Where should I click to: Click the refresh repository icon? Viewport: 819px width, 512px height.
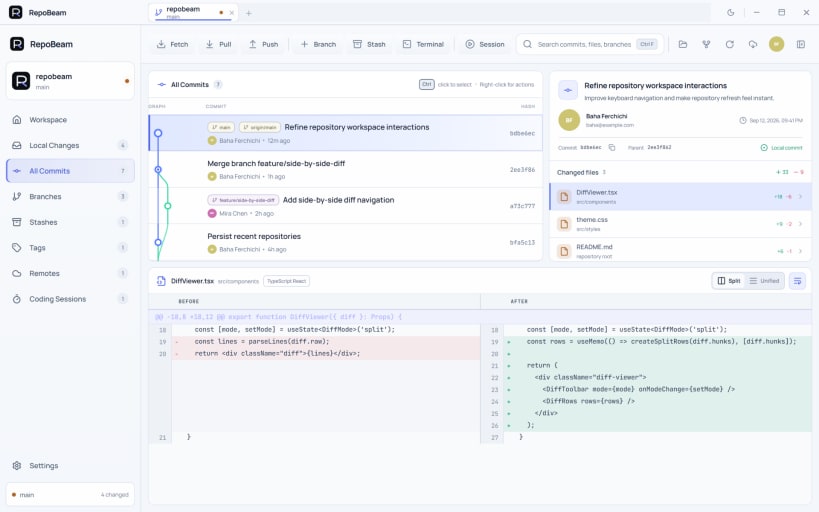coord(730,44)
